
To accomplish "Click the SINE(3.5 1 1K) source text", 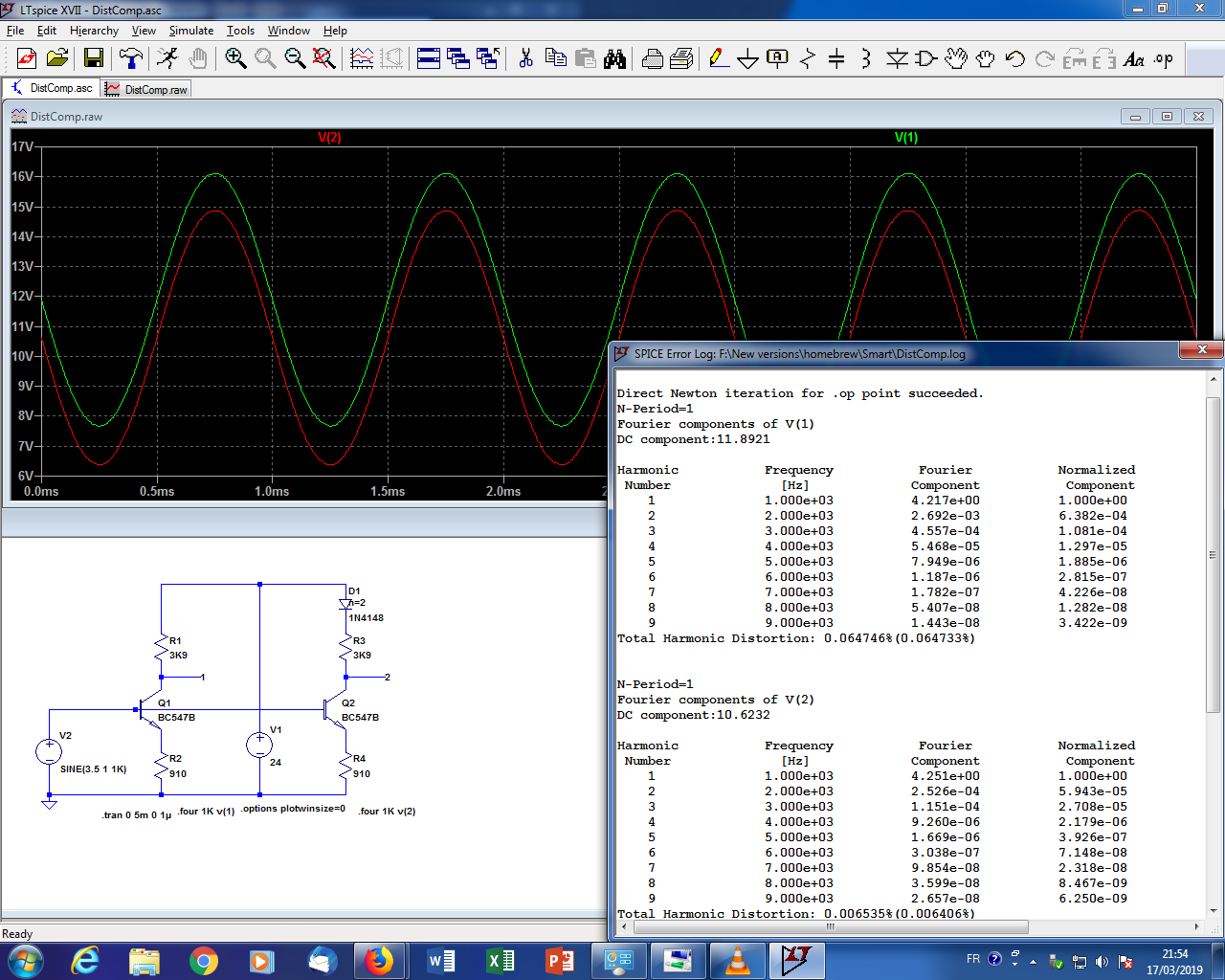I will [93, 769].
